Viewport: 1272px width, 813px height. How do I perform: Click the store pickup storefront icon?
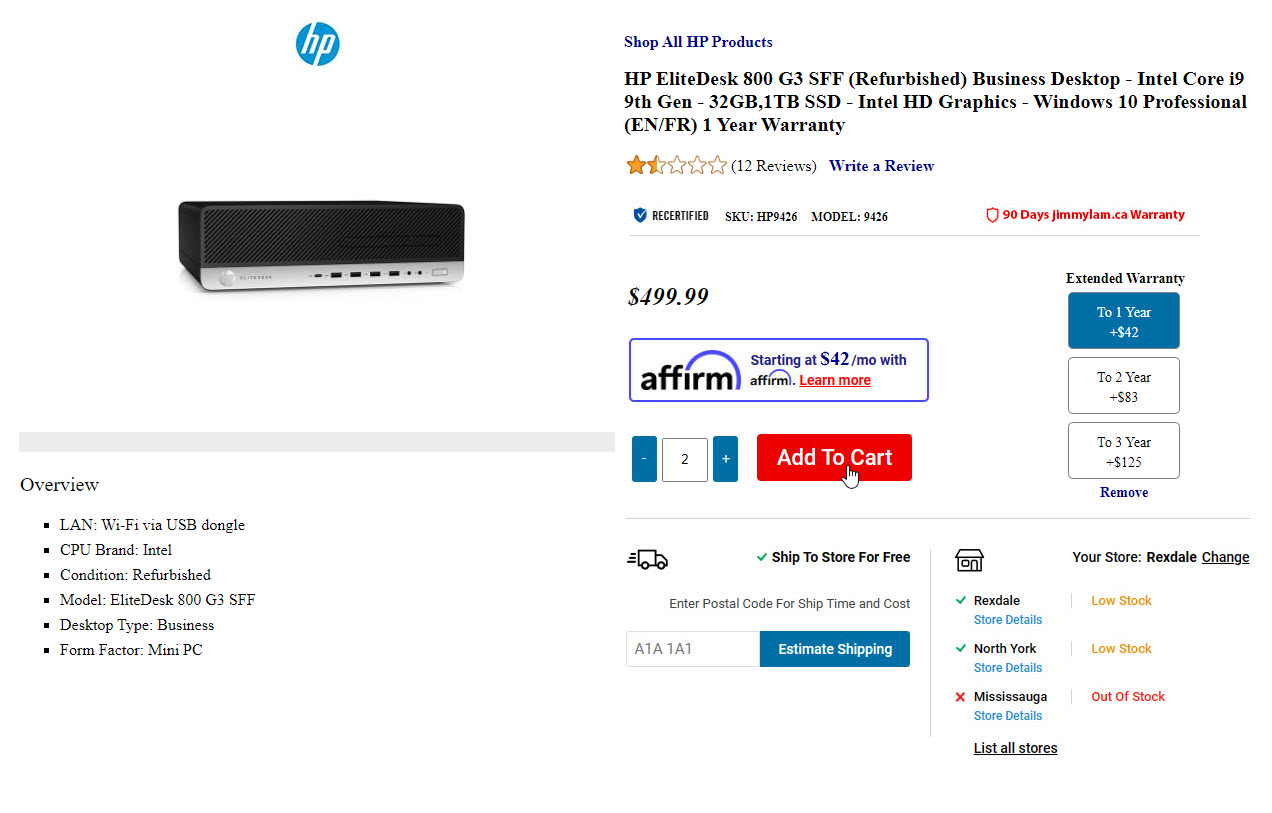pyautogui.click(x=969, y=559)
